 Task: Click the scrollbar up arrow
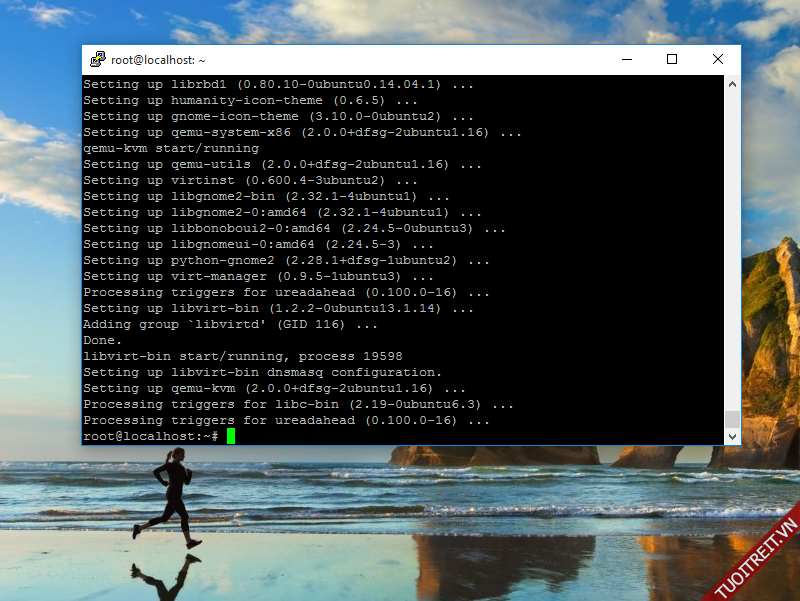[x=732, y=83]
